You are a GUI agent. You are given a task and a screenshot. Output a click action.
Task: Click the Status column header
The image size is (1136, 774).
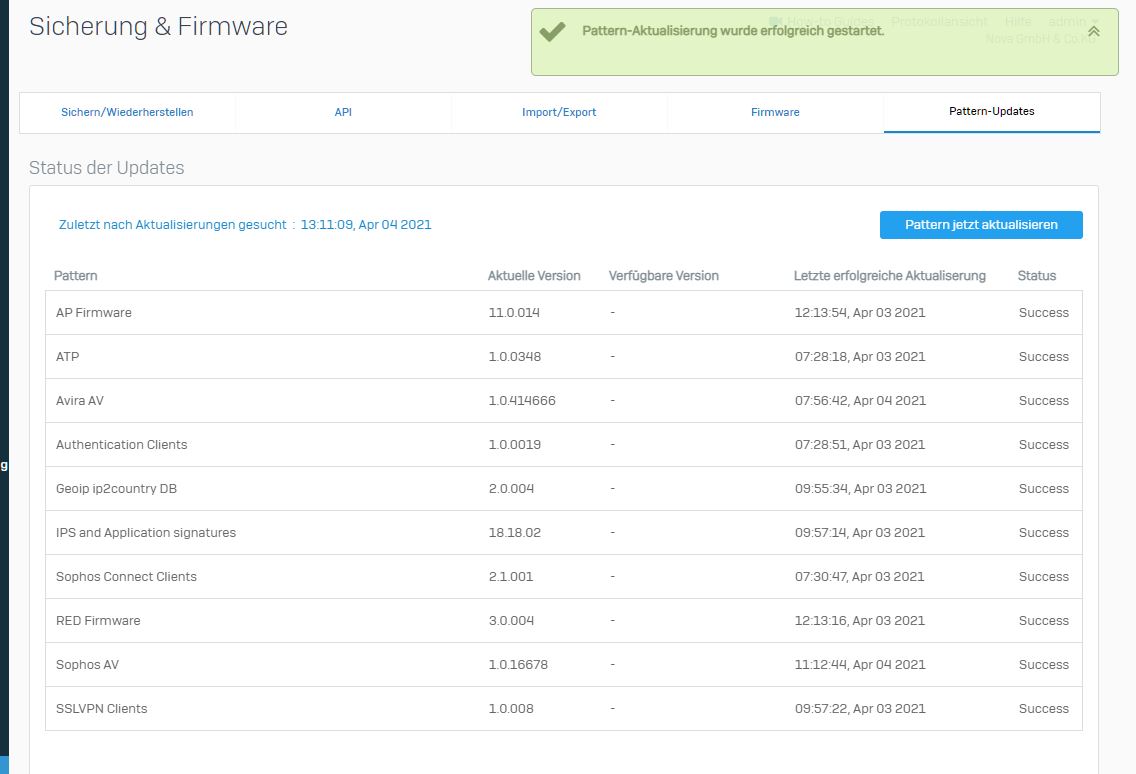coord(1037,275)
